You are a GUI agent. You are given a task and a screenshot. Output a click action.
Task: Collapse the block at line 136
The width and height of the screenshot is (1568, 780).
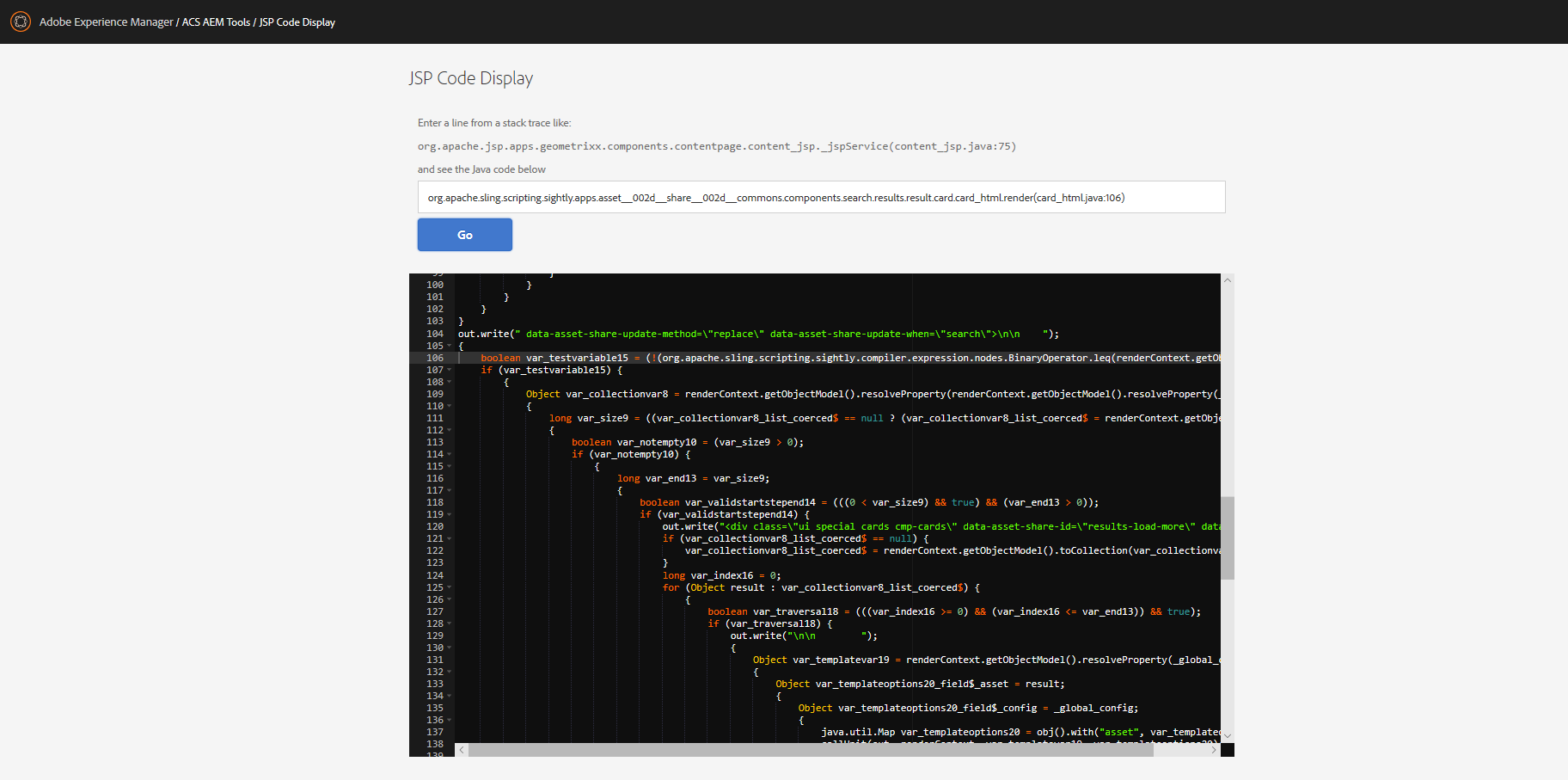pyautogui.click(x=449, y=720)
